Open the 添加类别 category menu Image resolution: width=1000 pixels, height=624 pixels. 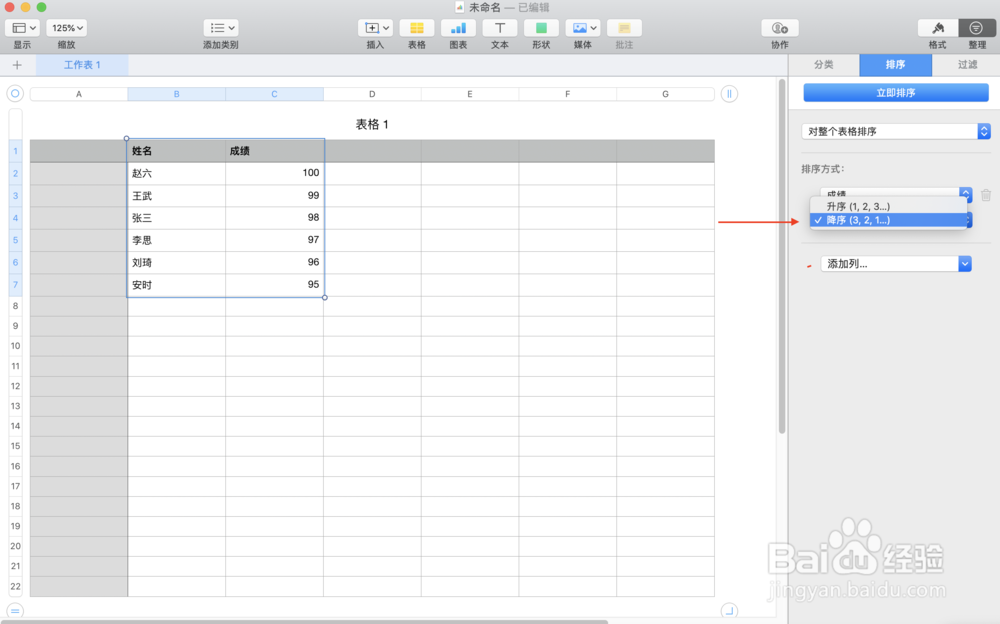[x=221, y=28]
